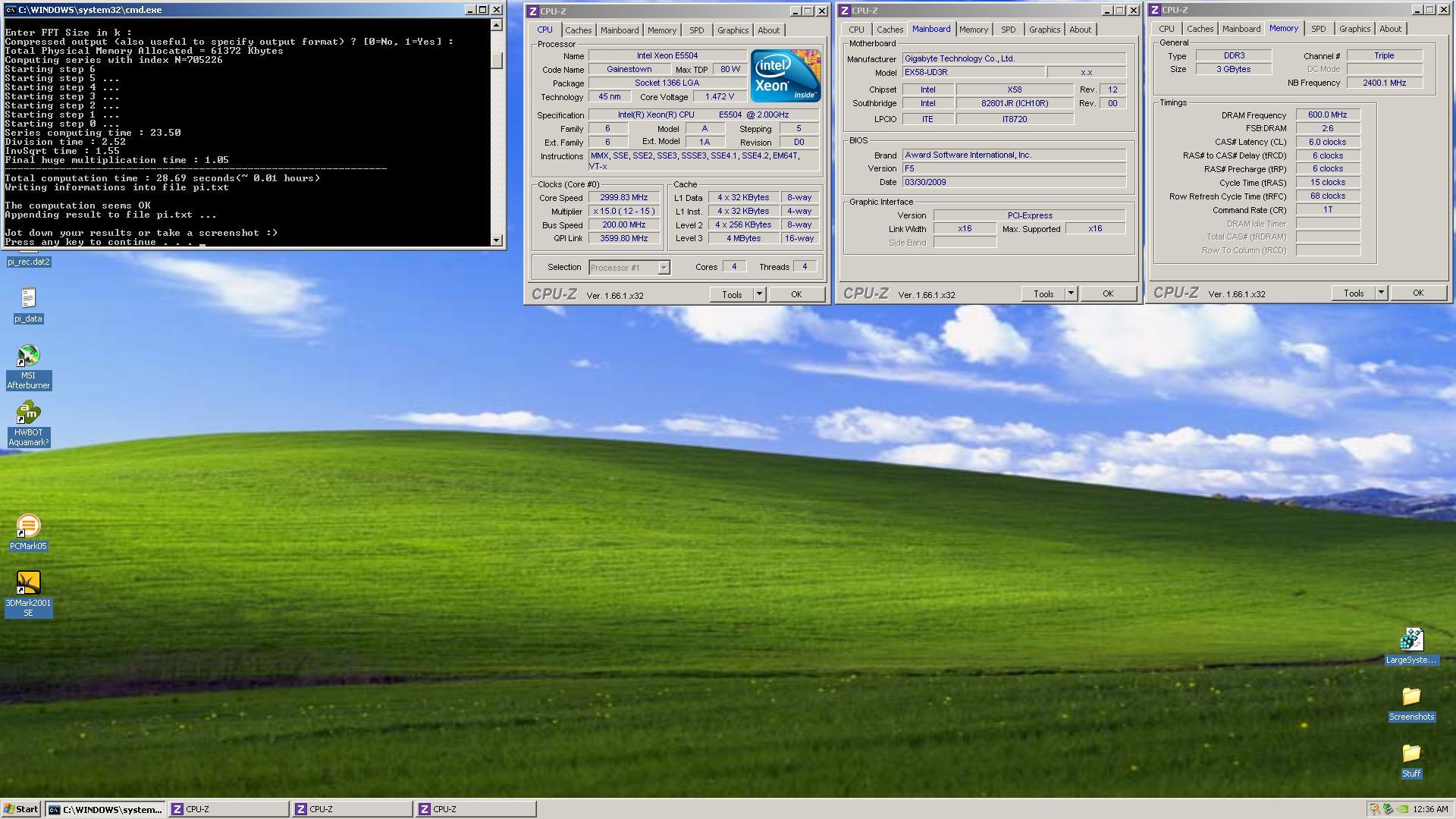Launch MSI Afterburner desktop shortcut
The height and width of the screenshot is (819, 1456).
pos(28,367)
